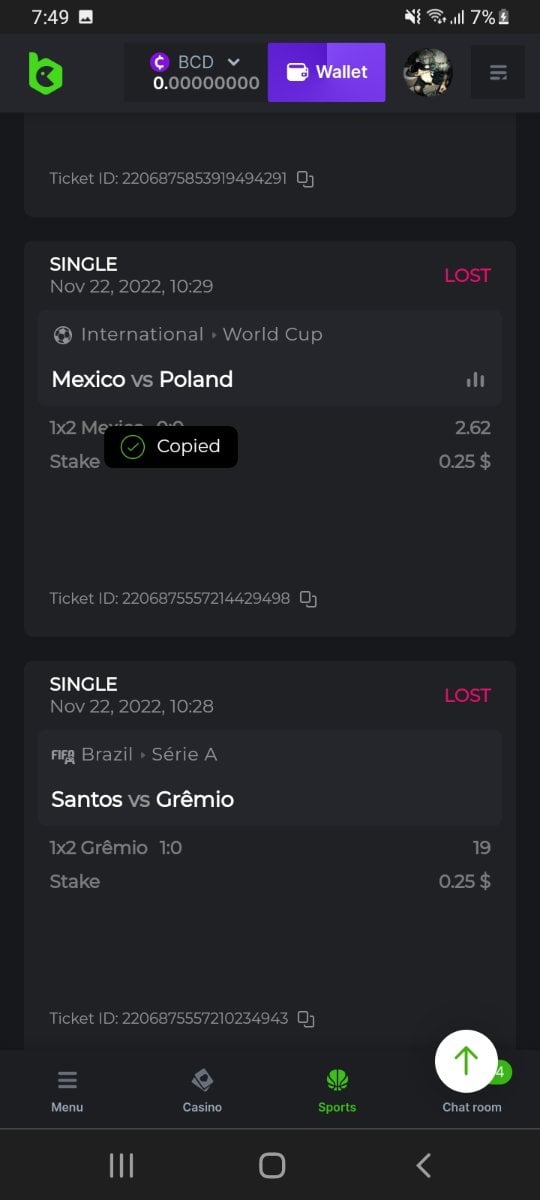
Task: Switch to the Casino tab
Action: point(202,1091)
